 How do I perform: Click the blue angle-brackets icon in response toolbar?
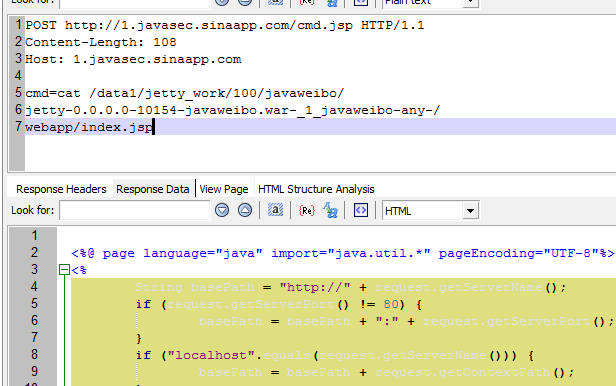click(360, 210)
